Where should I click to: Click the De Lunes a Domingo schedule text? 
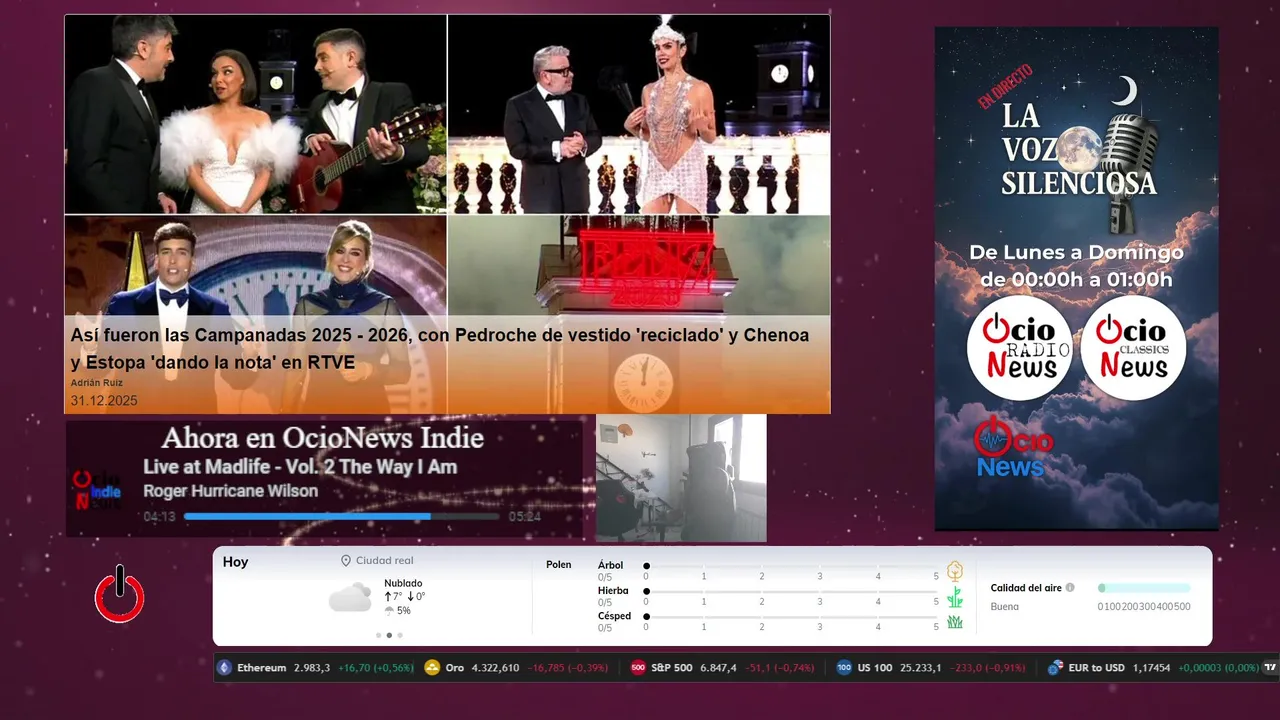point(1076,265)
